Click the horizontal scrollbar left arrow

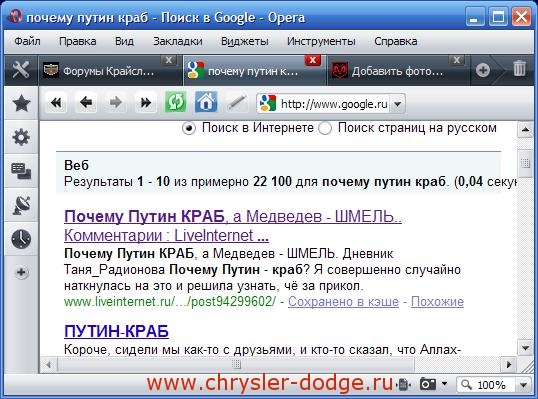[48, 364]
